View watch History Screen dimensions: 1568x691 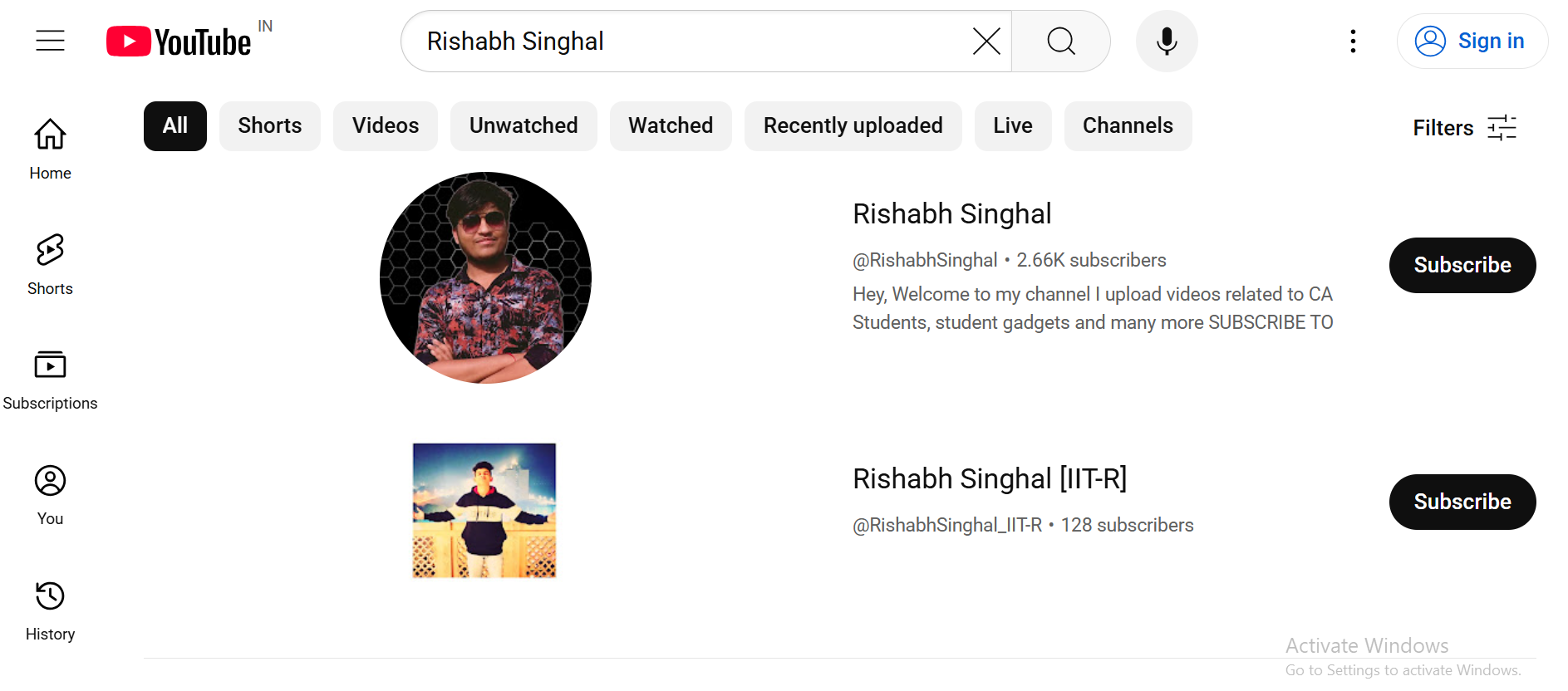point(50,610)
